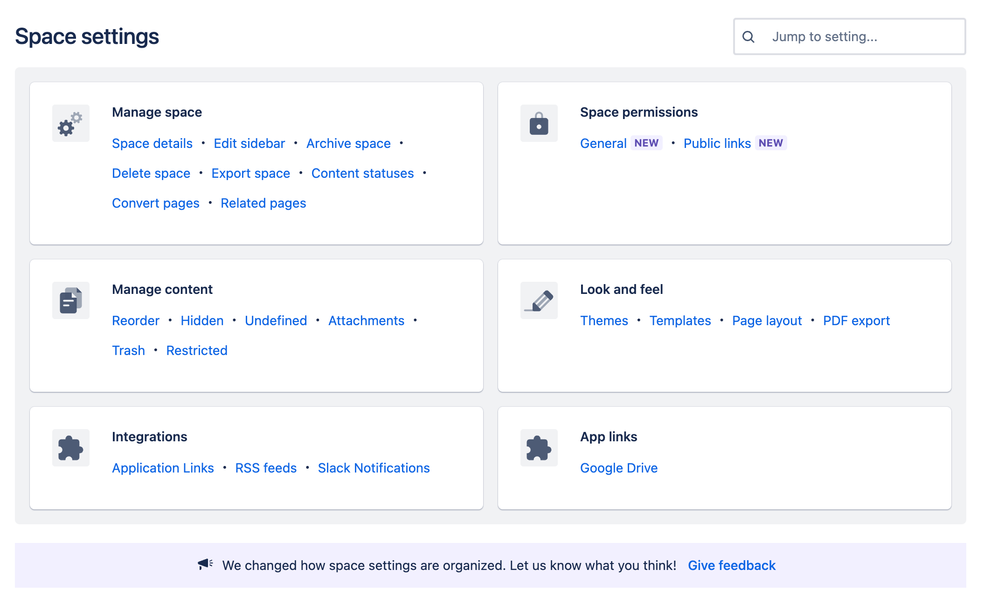Screen dimensions: 998x599
Task: Open Convert pages
Action: point(155,203)
